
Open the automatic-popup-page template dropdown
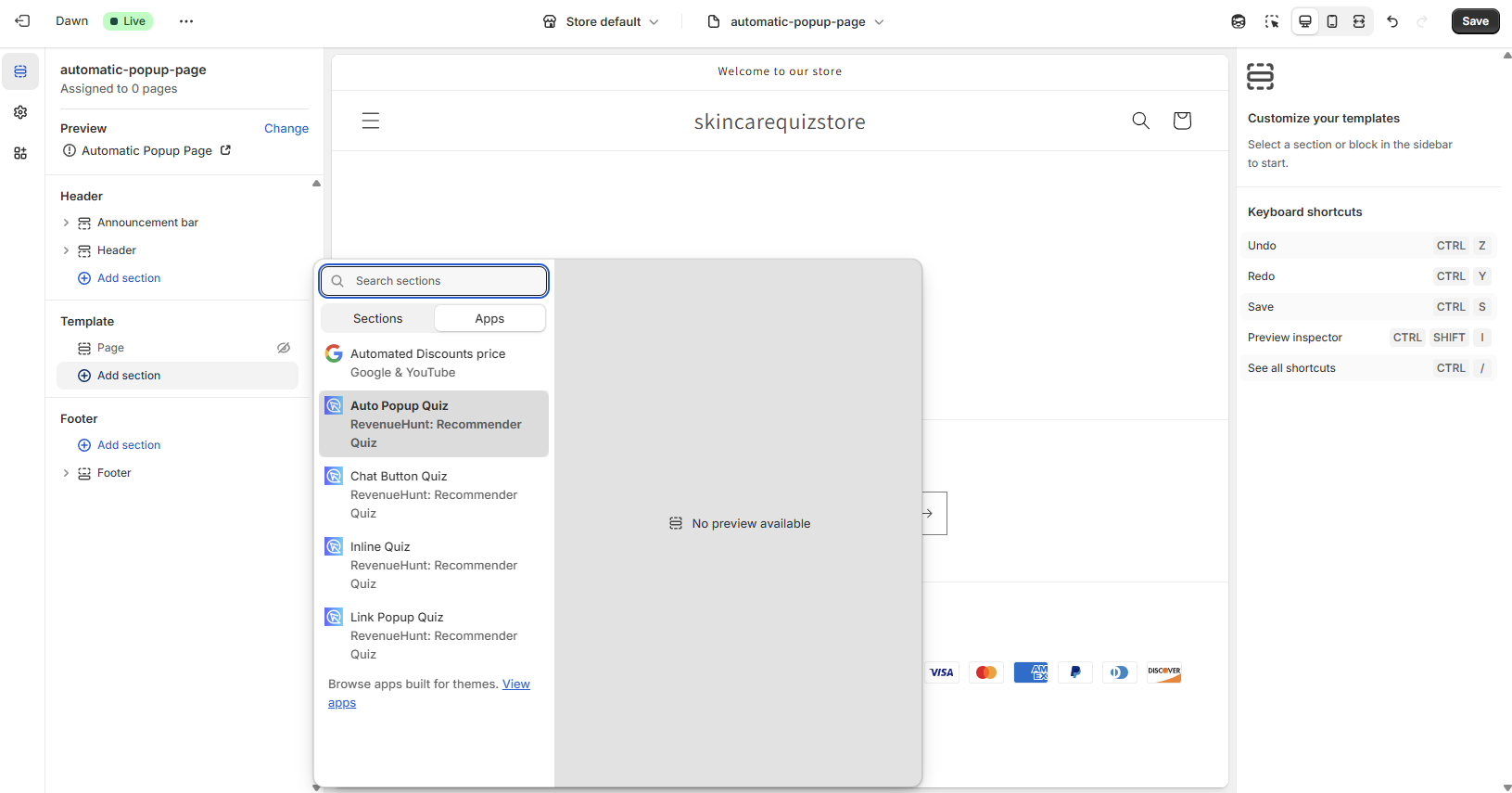click(x=796, y=21)
